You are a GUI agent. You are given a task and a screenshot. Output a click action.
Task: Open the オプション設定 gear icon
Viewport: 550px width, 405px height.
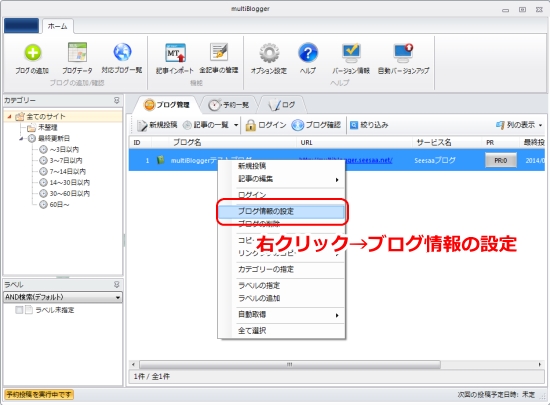click(269, 53)
